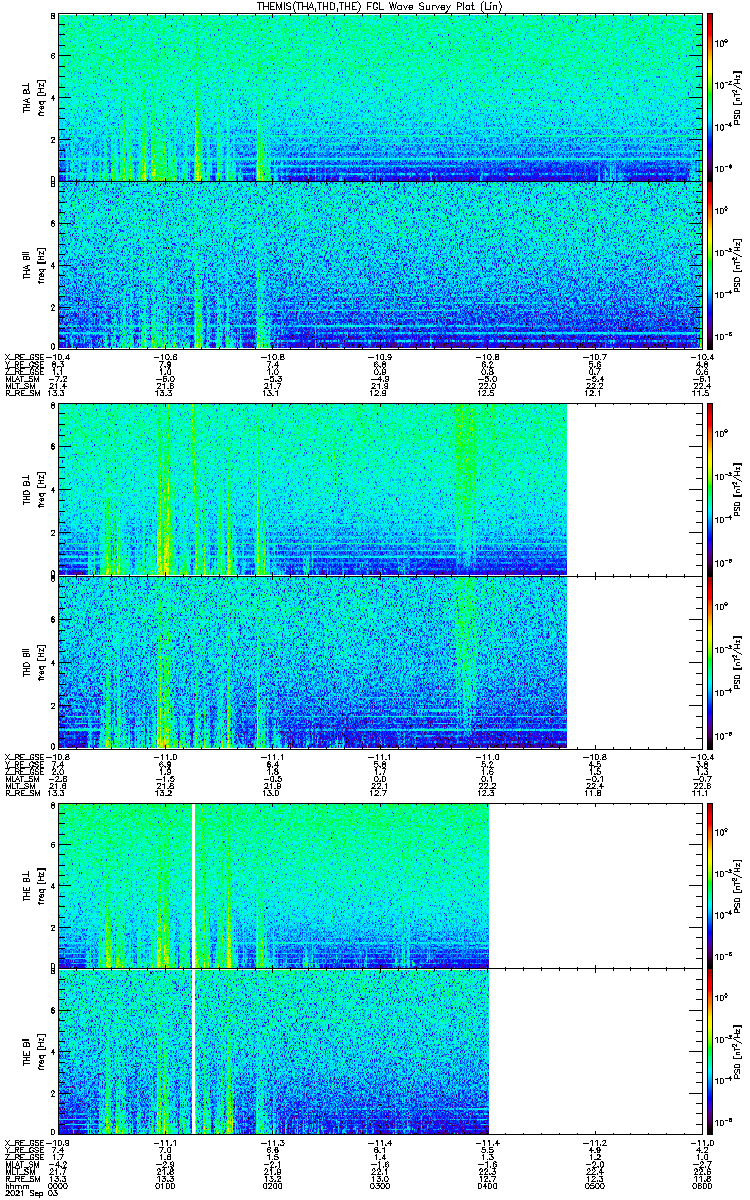Click the PSD [nT²/Hz] label beside THA BL

coord(737,97)
